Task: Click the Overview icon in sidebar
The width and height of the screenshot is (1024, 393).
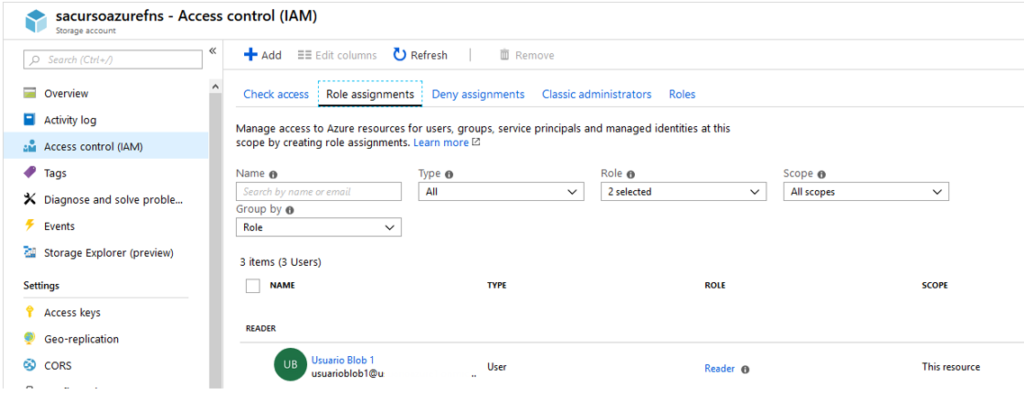Action: pyautogui.click(x=29, y=93)
